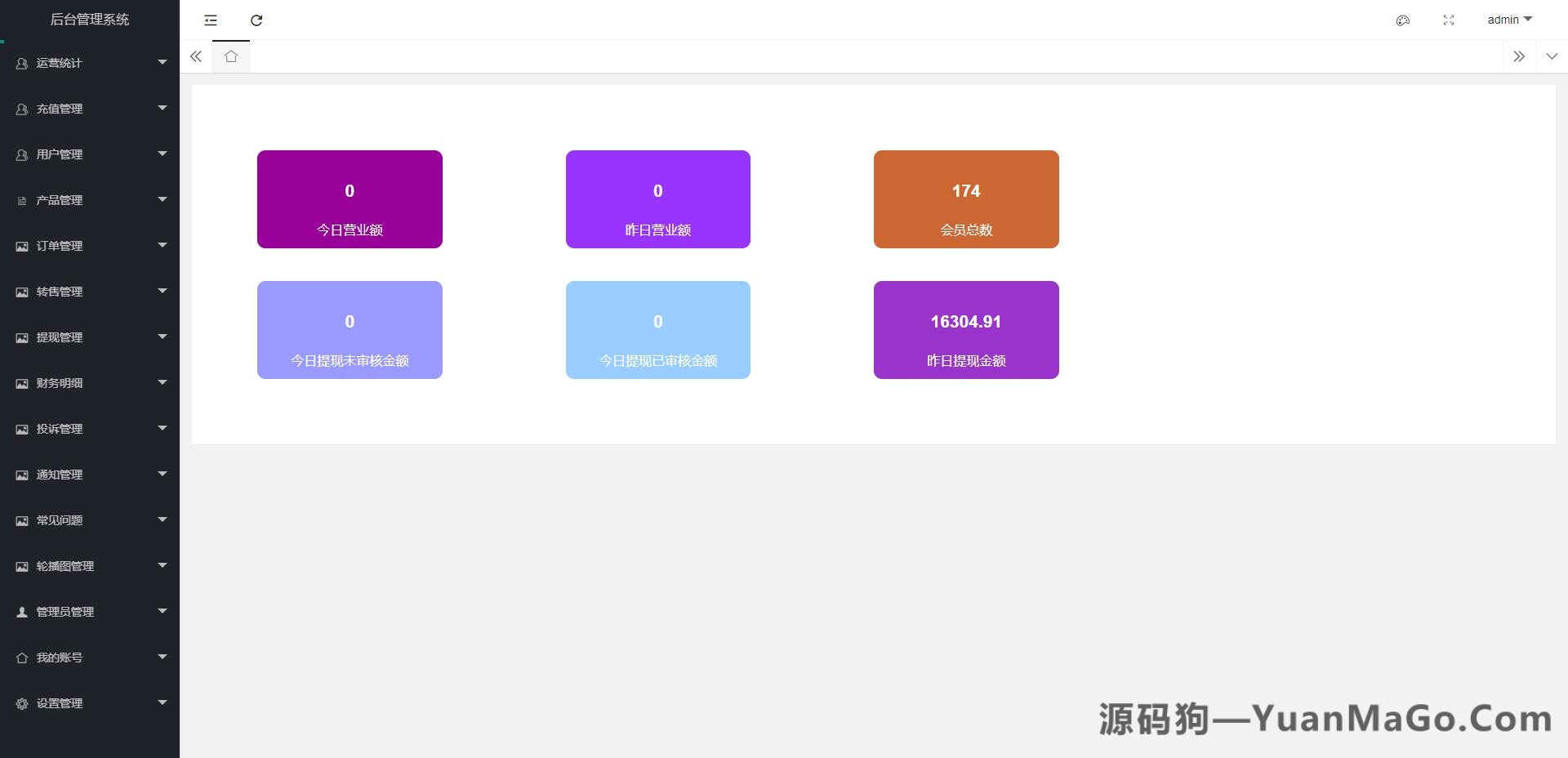The image size is (1568, 758).
Task: Click the 设置管理 gear icon
Action: [20, 702]
